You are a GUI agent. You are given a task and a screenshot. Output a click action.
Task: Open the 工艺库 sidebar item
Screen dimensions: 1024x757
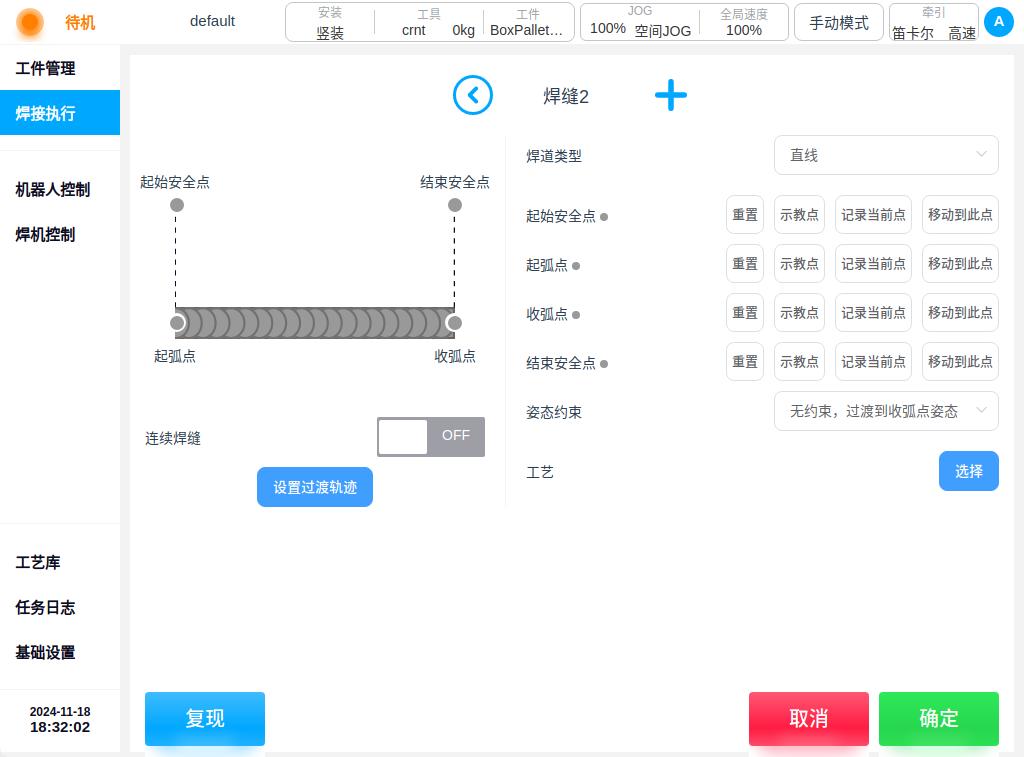click(x=60, y=562)
